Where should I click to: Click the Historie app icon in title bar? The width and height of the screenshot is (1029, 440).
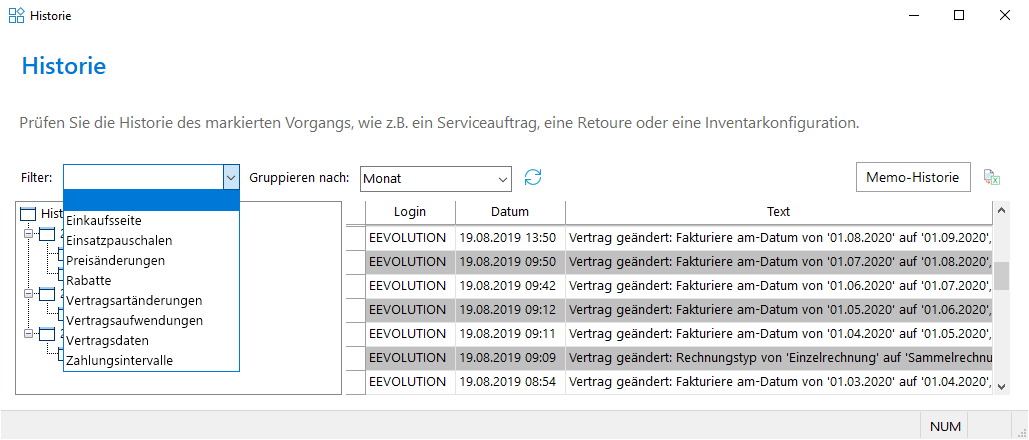click(16, 15)
